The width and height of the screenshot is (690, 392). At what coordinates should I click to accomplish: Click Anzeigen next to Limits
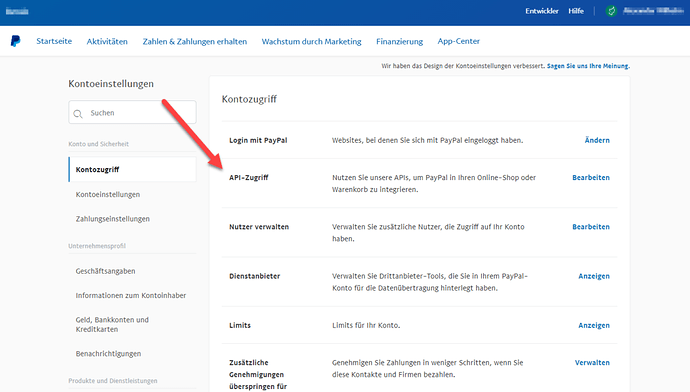[x=594, y=325]
